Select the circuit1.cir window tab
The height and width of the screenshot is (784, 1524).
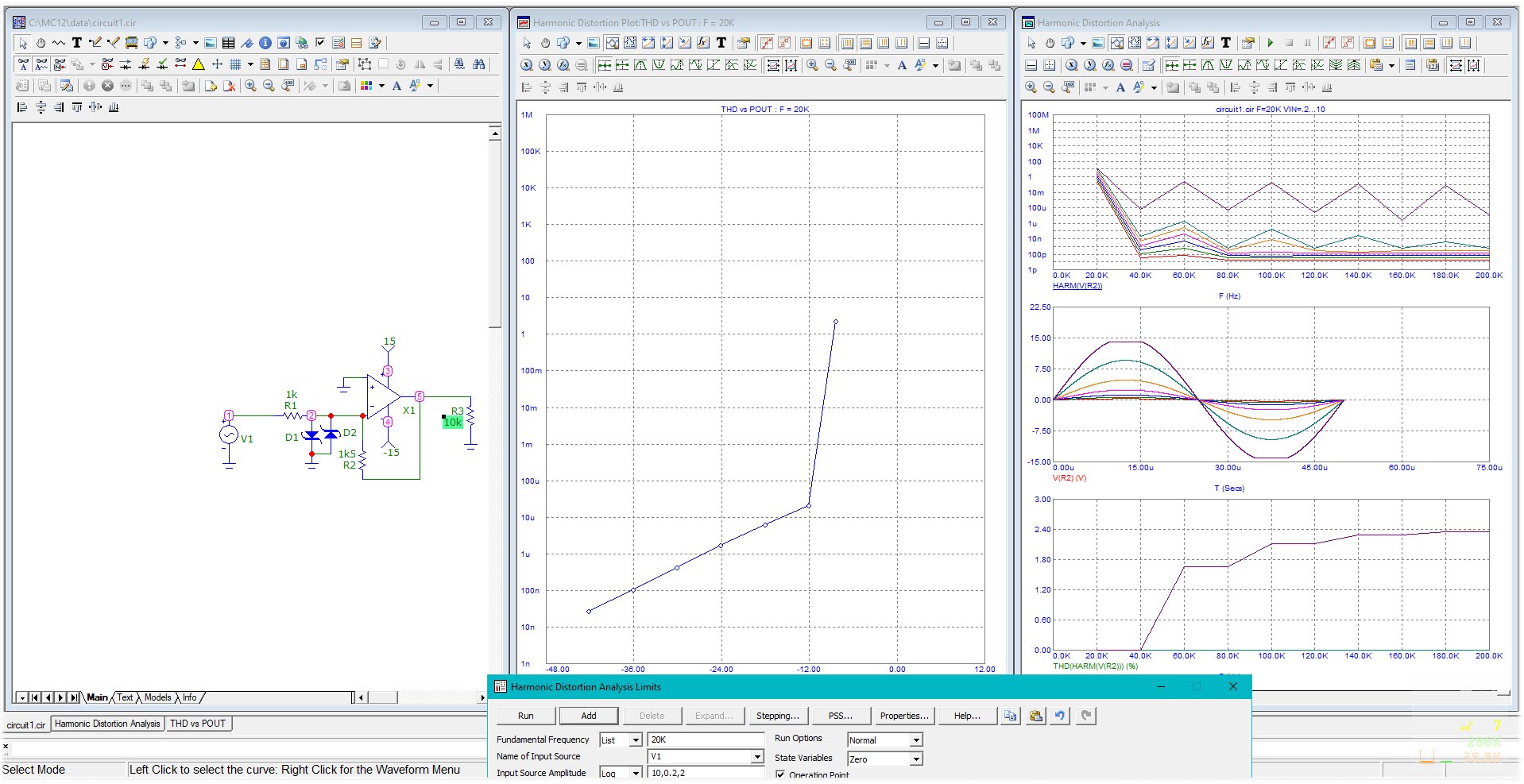[x=26, y=724]
